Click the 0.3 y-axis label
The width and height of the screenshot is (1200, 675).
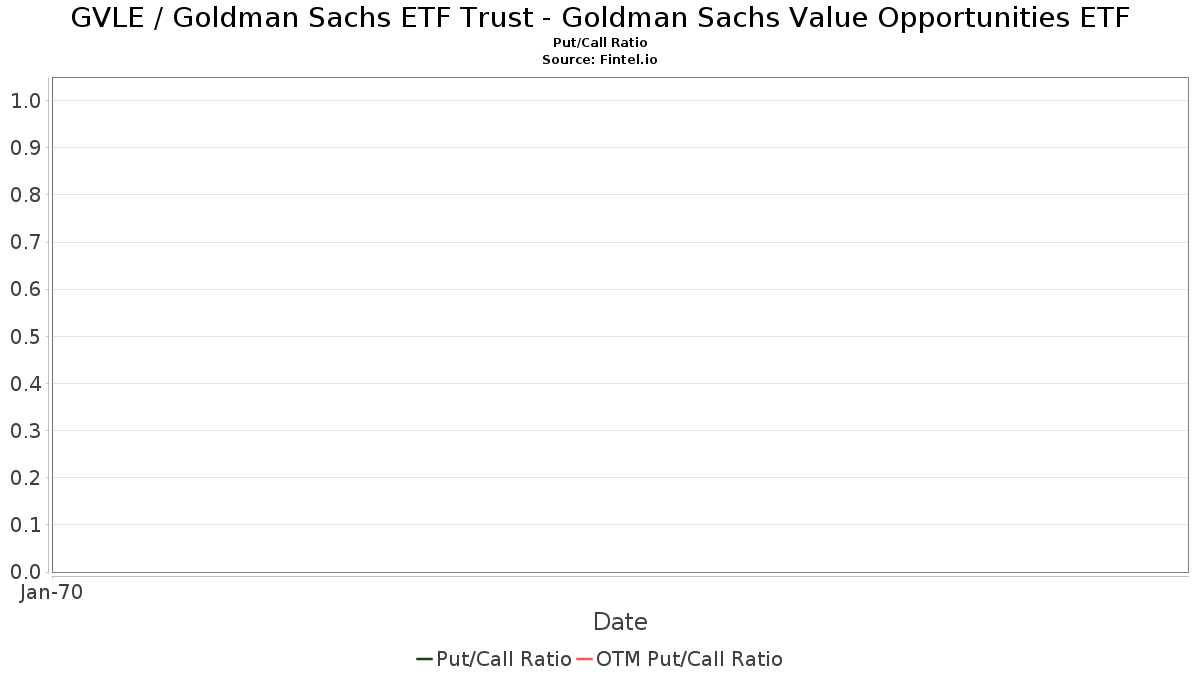[25, 431]
